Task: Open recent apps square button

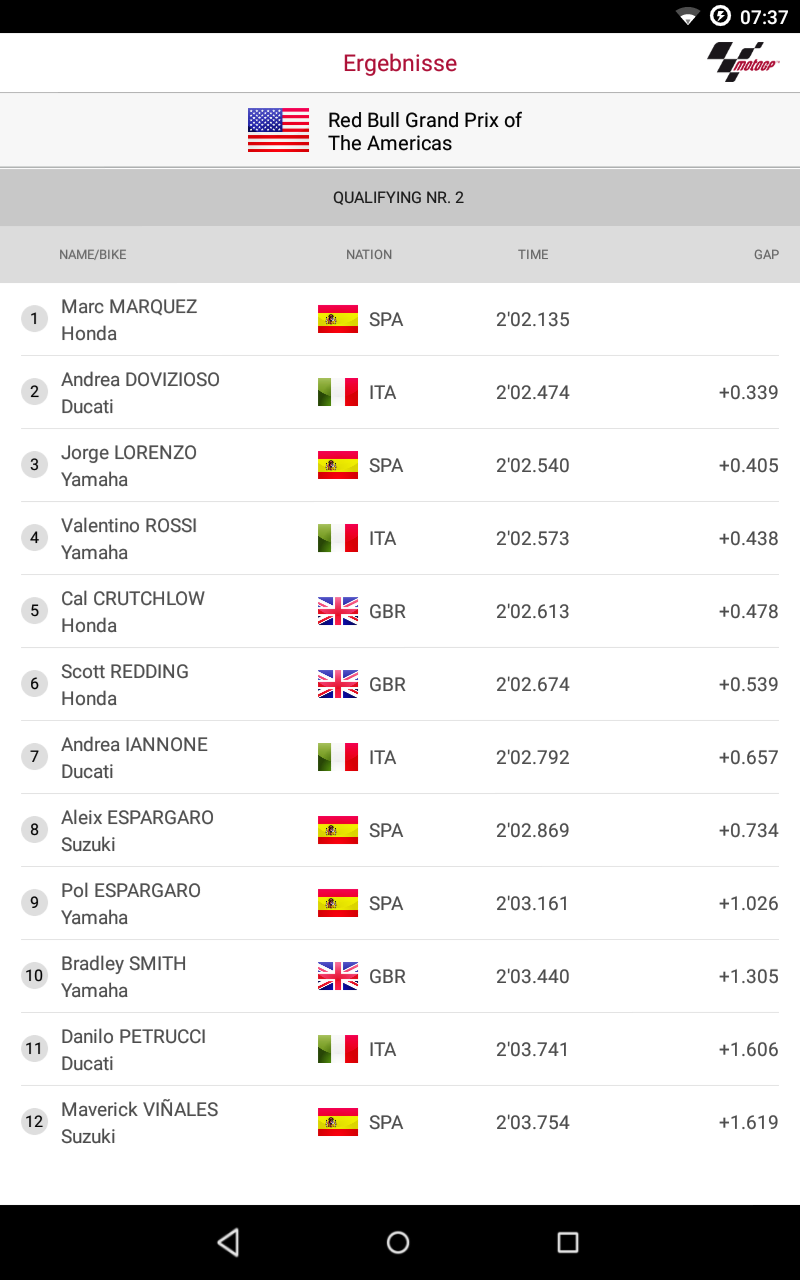Action: tap(568, 1242)
